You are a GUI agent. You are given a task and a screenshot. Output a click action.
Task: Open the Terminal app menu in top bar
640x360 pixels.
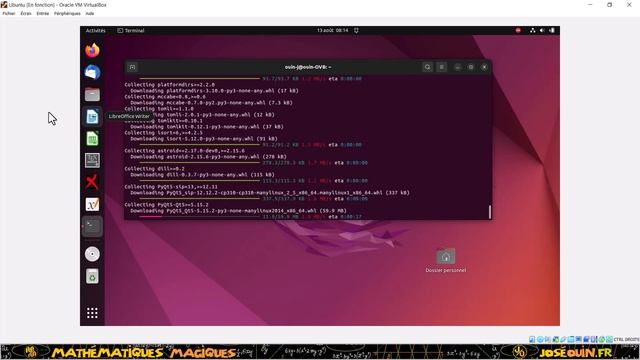(x=131, y=31)
